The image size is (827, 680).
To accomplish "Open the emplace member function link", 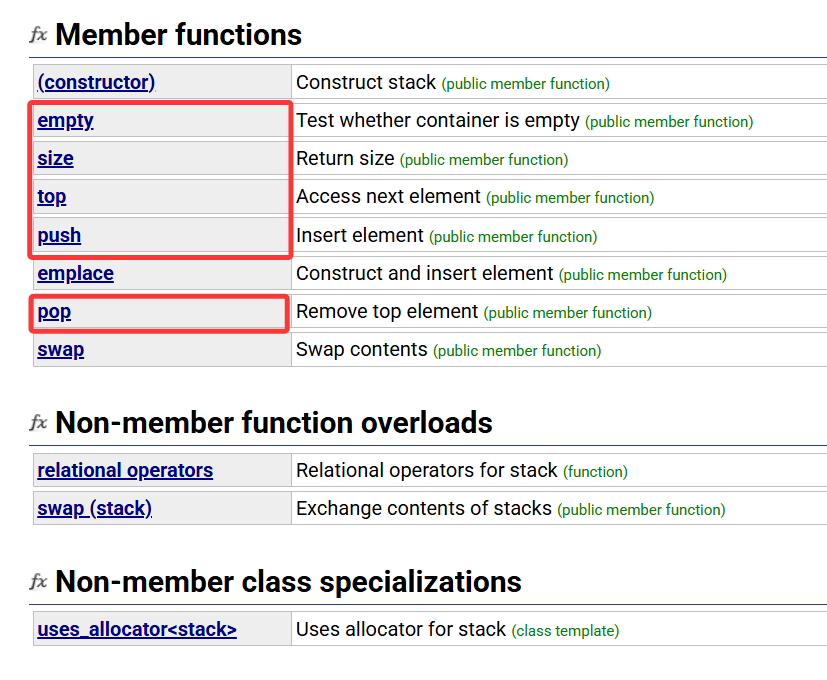I will (75, 273).
